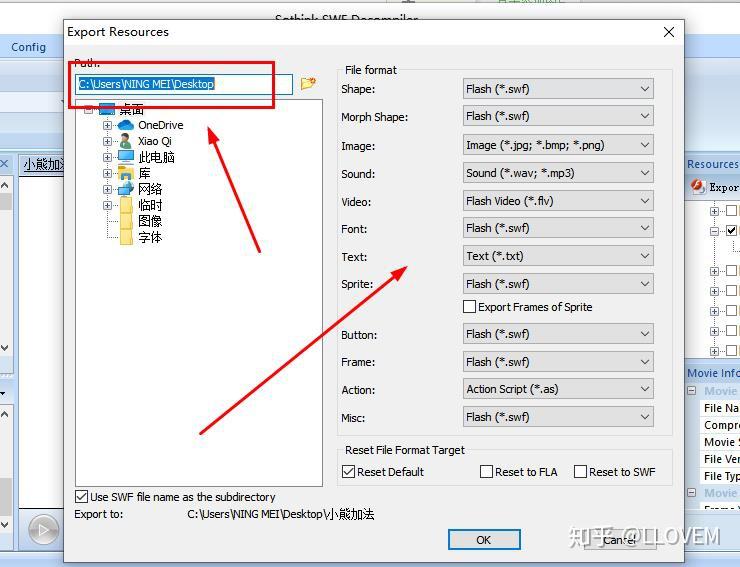Click the 桌面 desktop icon in tree
Viewport: 740px width, 567px height.
(107, 110)
